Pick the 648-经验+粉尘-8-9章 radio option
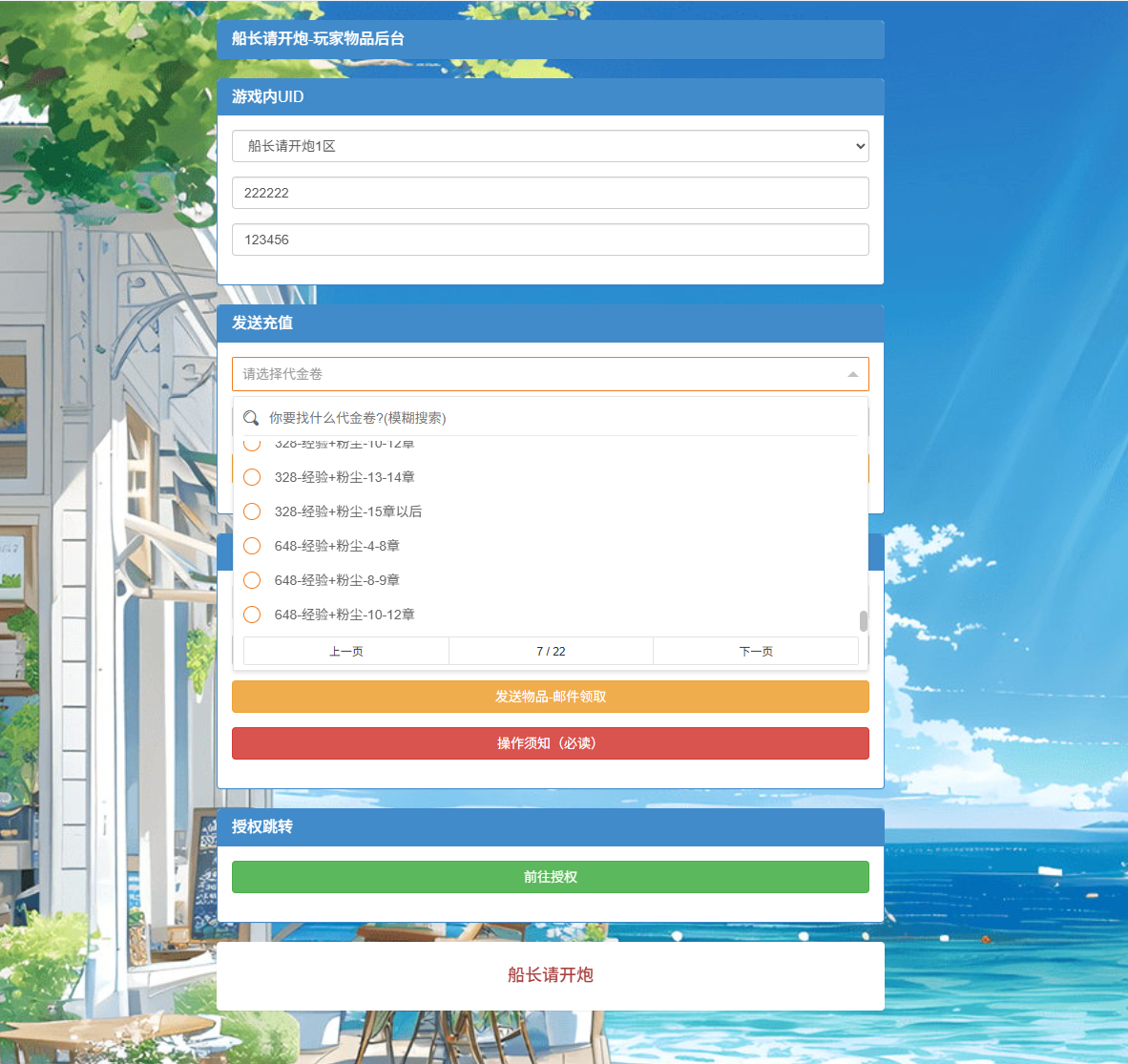Screen dimensions: 1128x1064 pyautogui.click(x=252, y=580)
